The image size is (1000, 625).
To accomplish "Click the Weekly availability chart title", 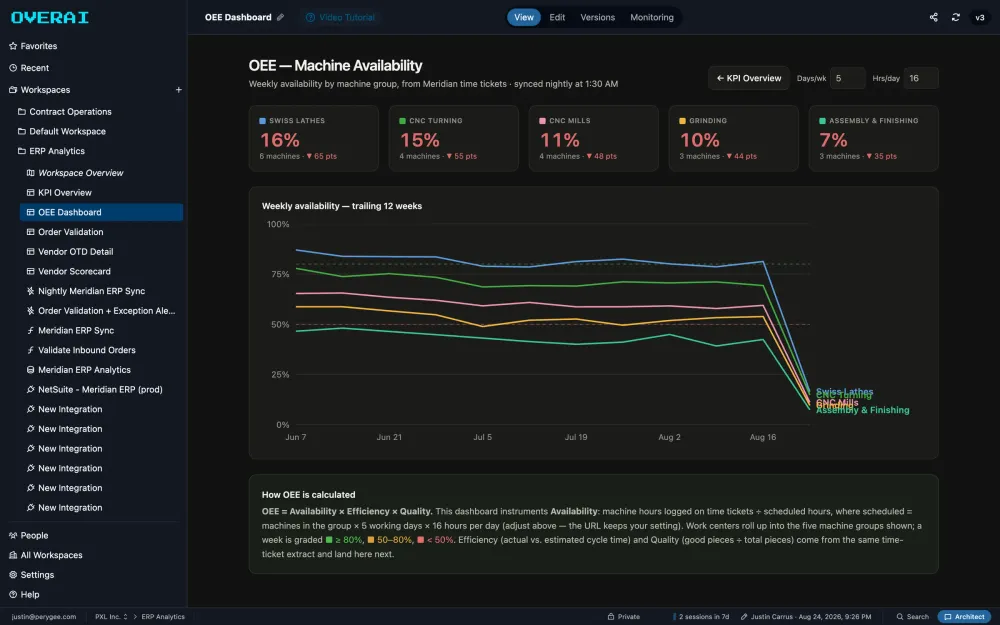I will click(342, 206).
